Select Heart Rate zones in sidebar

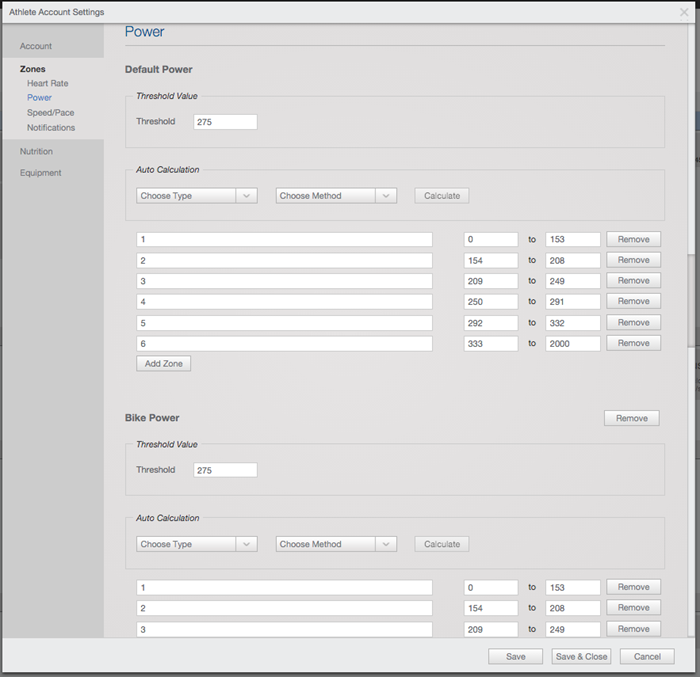pos(48,83)
